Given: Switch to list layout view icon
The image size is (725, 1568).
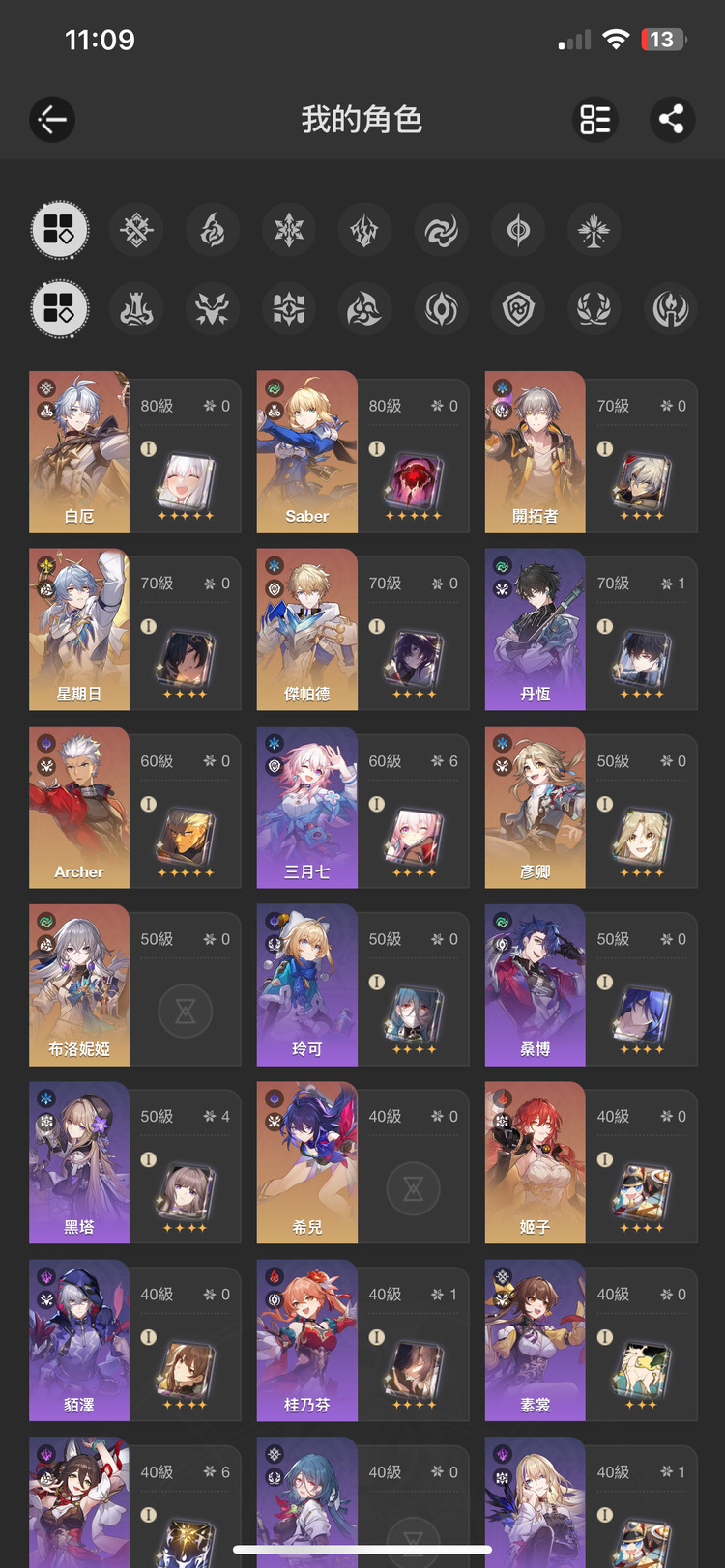Looking at the screenshot, I should click(x=595, y=120).
